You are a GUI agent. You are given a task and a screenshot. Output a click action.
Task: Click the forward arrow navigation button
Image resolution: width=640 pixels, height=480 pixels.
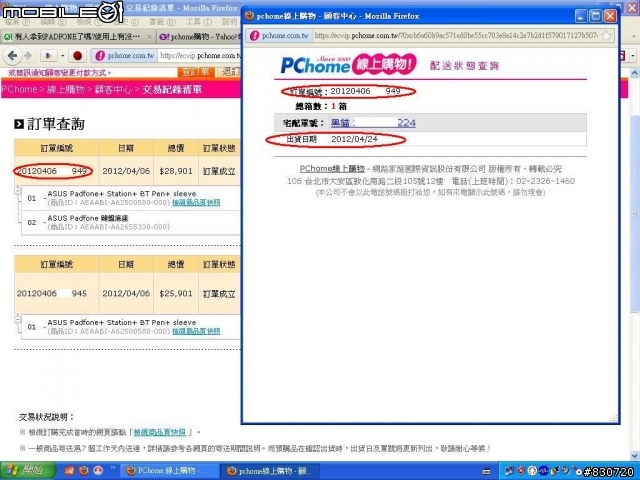coord(28,56)
